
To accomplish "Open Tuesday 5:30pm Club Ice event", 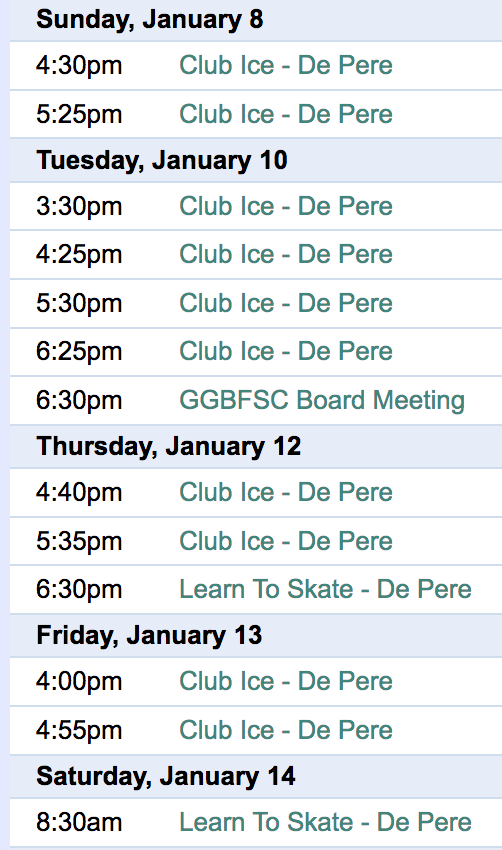I will click(x=286, y=303).
